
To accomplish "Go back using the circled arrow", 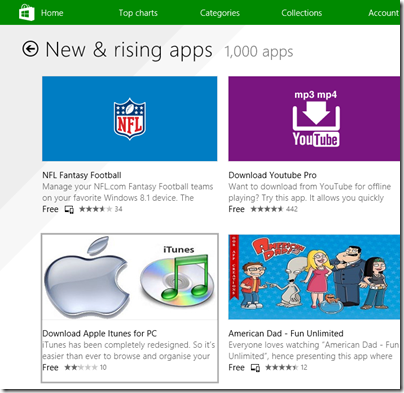I will point(30,49).
